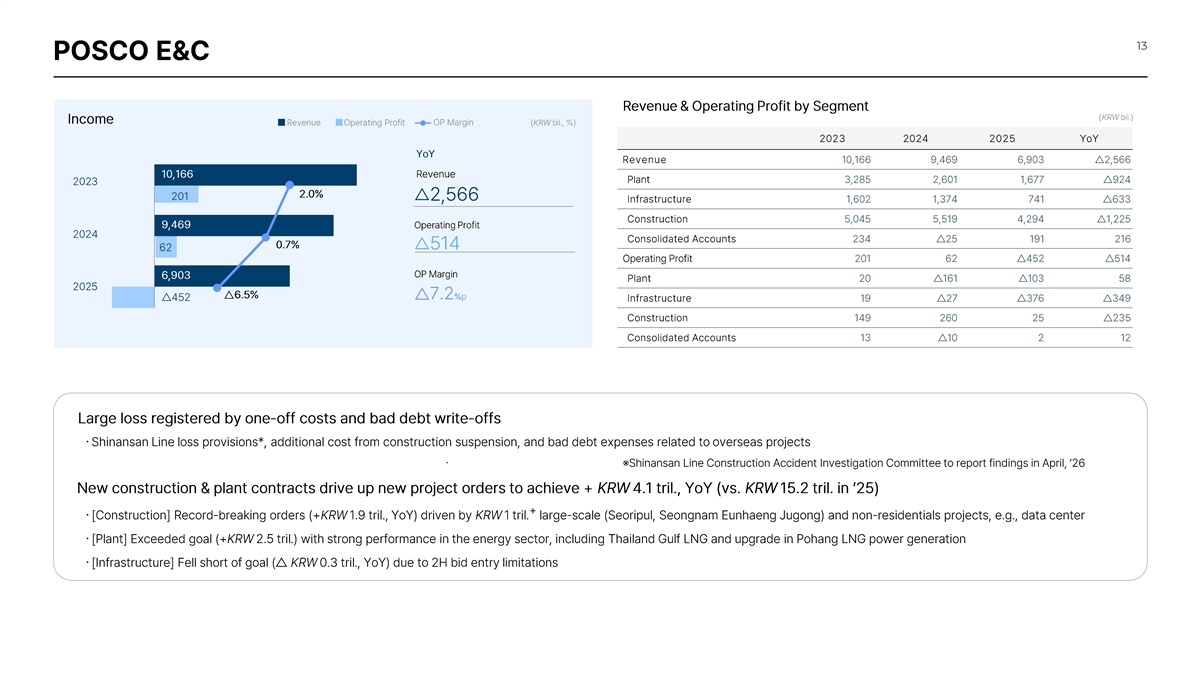This screenshot has height=675, width=1200.
Task: Click the Operating Profit legend color square
Action: pos(339,123)
